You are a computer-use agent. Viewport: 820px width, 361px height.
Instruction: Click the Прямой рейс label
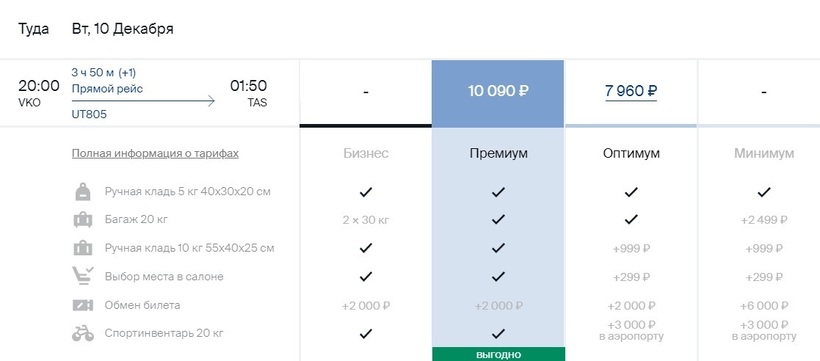point(107,89)
